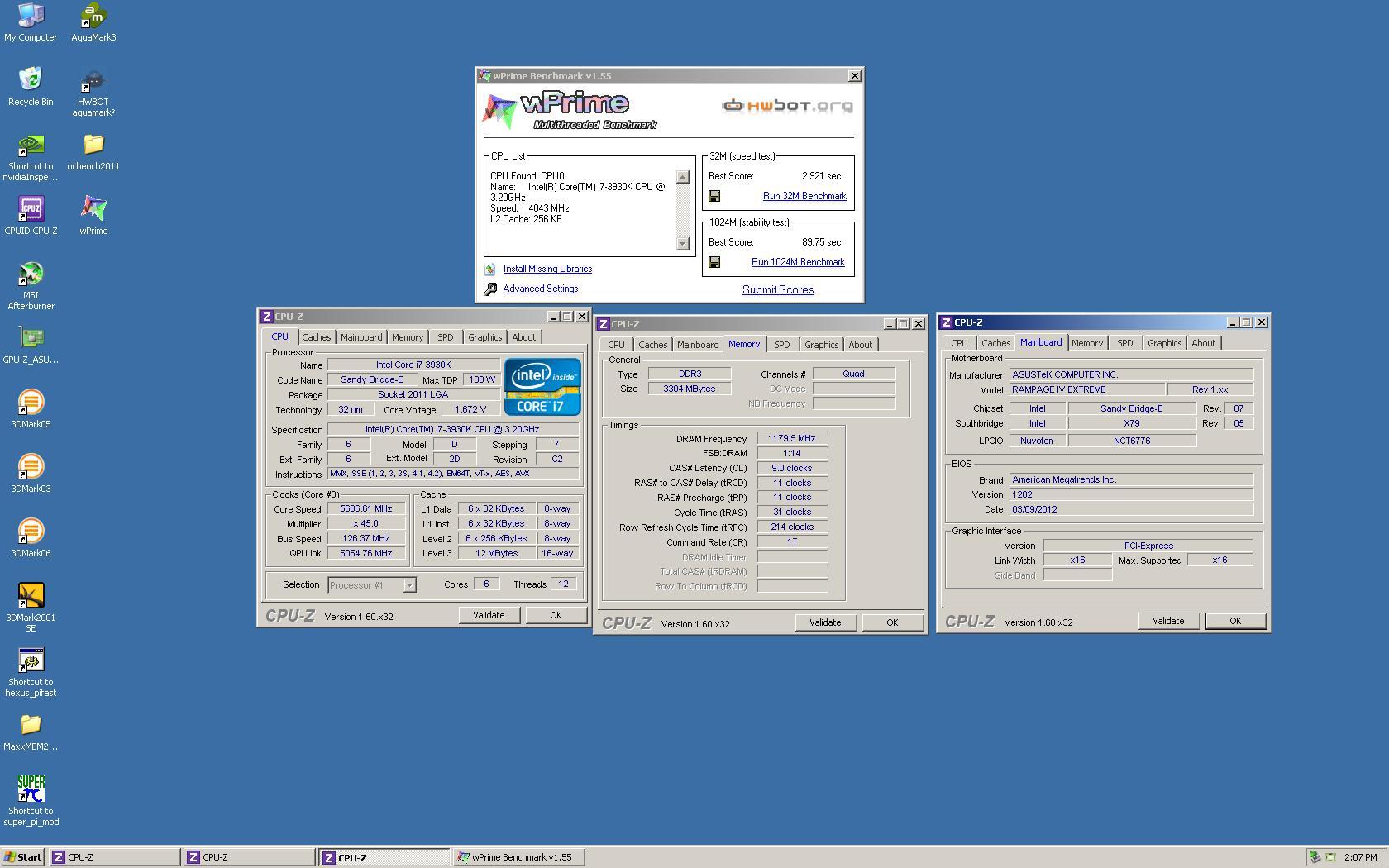This screenshot has height=868, width=1389.
Task: Click Validate in Memory CPU-Z window
Action: (x=825, y=622)
